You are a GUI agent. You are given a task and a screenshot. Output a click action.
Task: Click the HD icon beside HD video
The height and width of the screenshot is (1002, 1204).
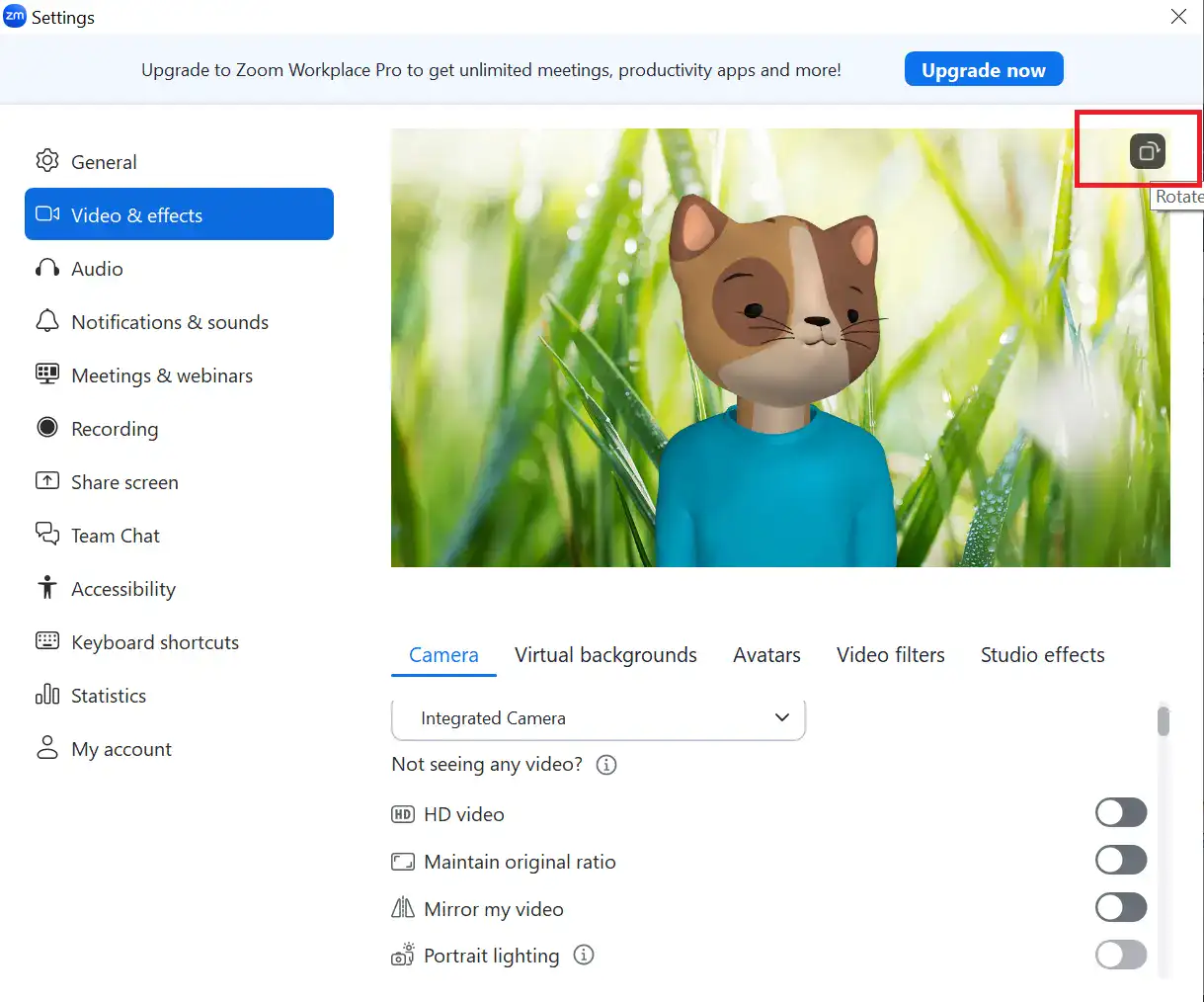click(x=403, y=814)
